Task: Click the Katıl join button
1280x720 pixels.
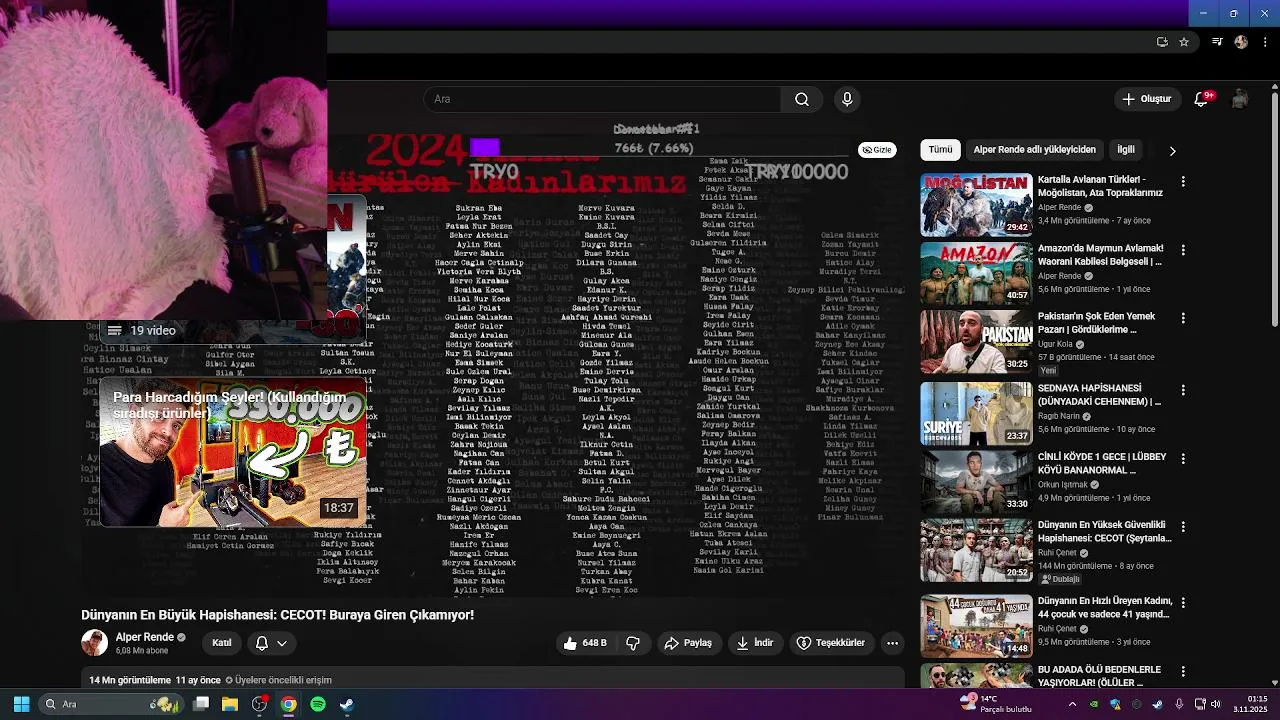Action: (222, 643)
